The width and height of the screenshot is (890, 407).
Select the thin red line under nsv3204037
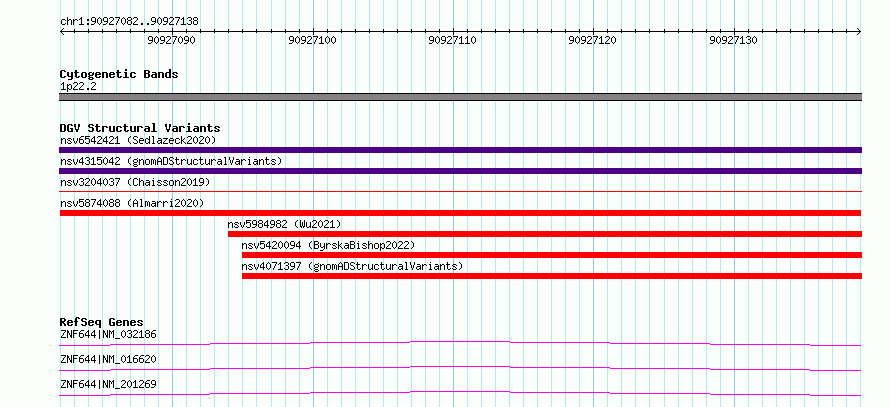pyautogui.click(x=460, y=192)
